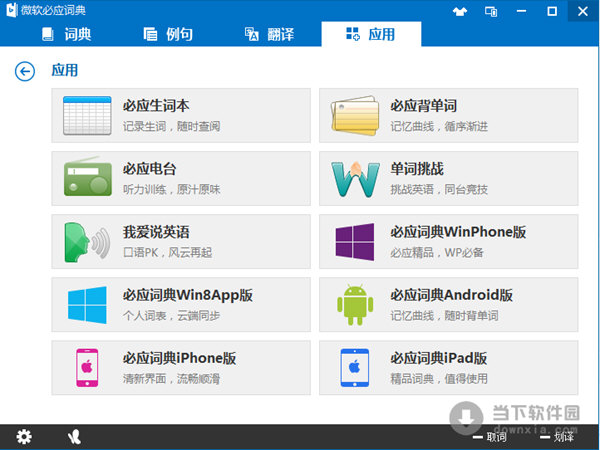Click the 听力训练，原汁原味 description
Screen dimensions: 600x450
[x=171, y=189]
